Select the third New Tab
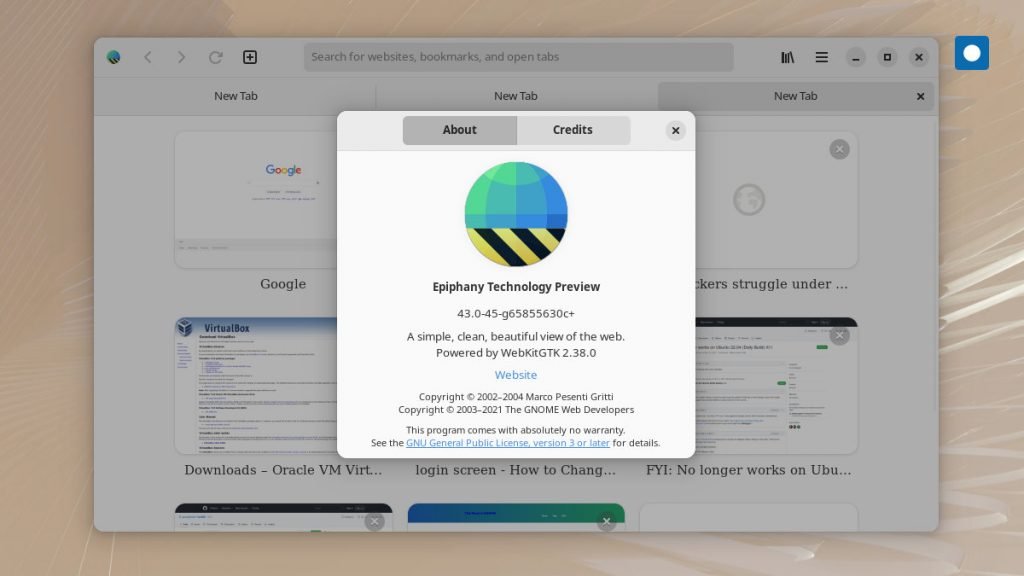The image size is (1024, 576). click(795, 96)
